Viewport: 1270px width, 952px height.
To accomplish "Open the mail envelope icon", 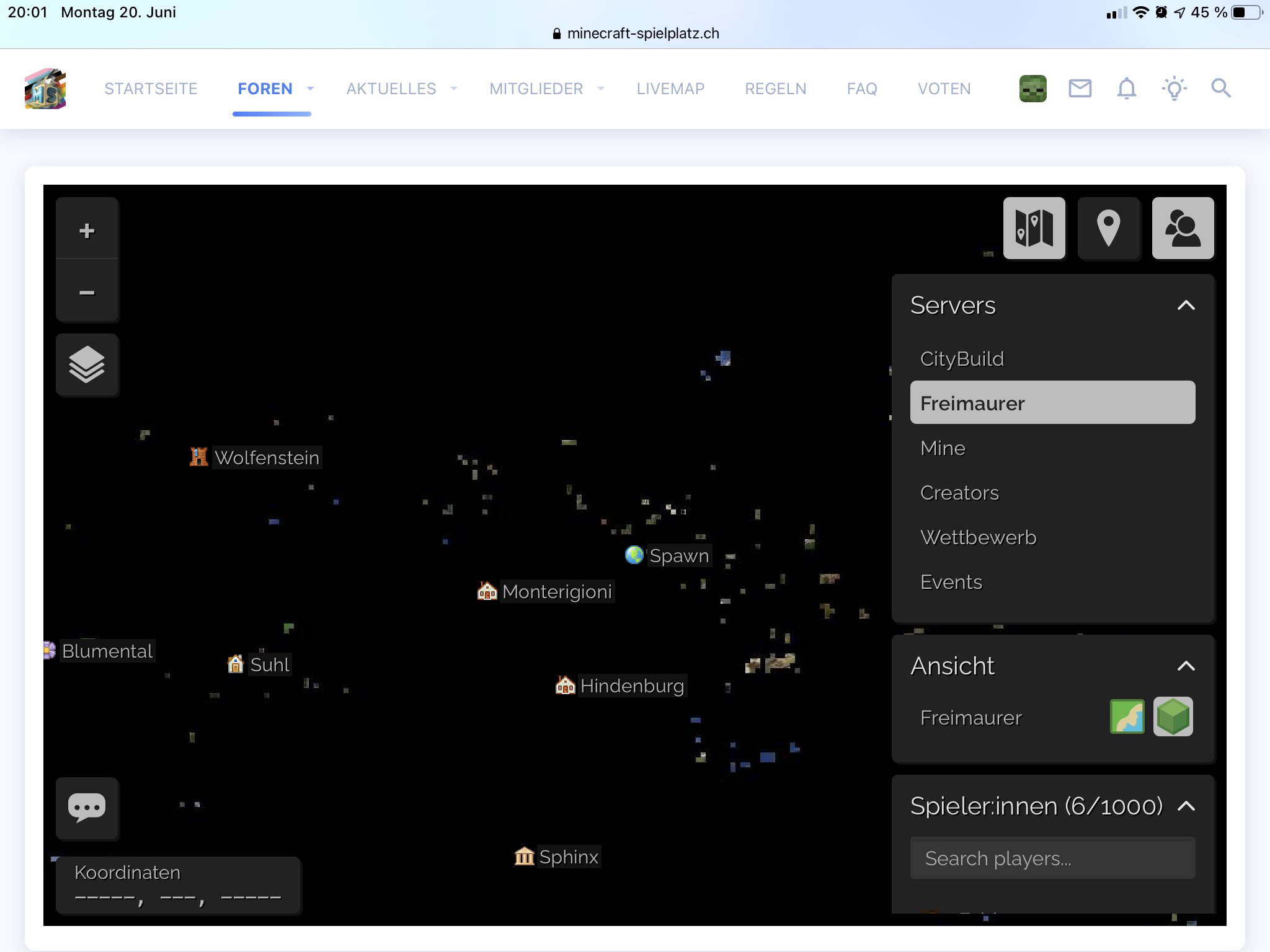I will tap(1080, 89).
